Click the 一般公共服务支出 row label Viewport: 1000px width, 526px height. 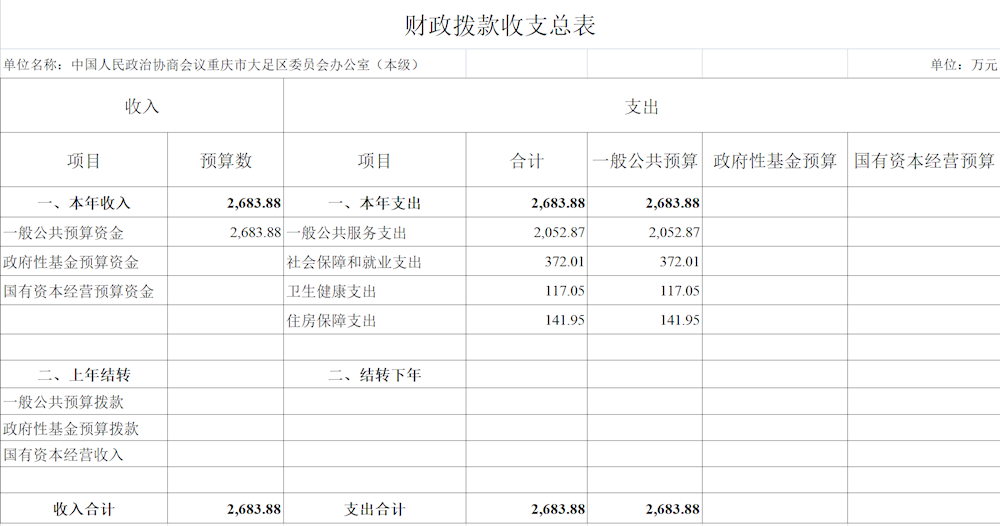tap(347, 233)
